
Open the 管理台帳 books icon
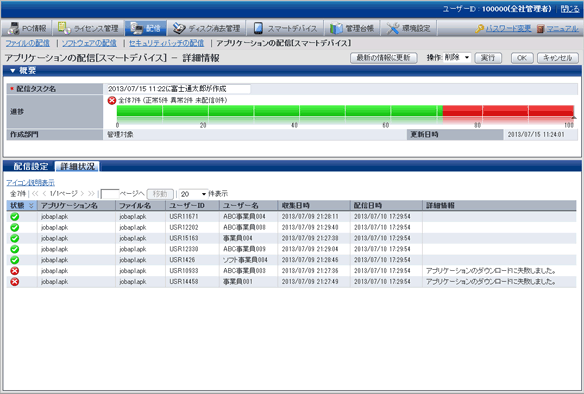pyautogui.click(x=336, y=28)
